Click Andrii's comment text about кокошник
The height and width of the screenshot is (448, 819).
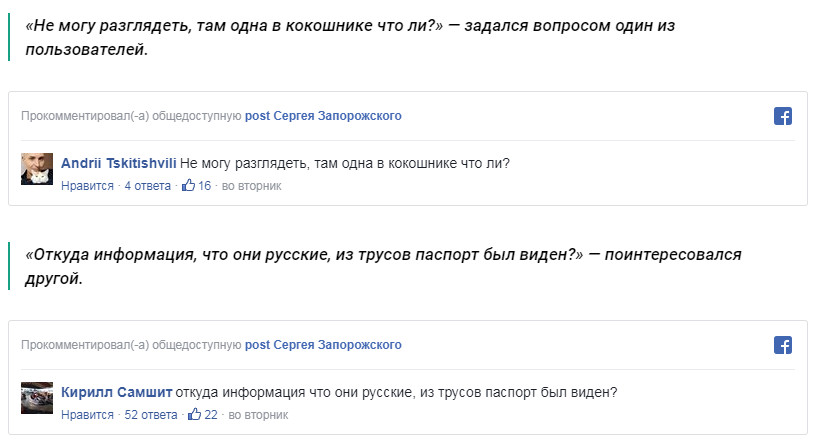(x=345, y=163)
